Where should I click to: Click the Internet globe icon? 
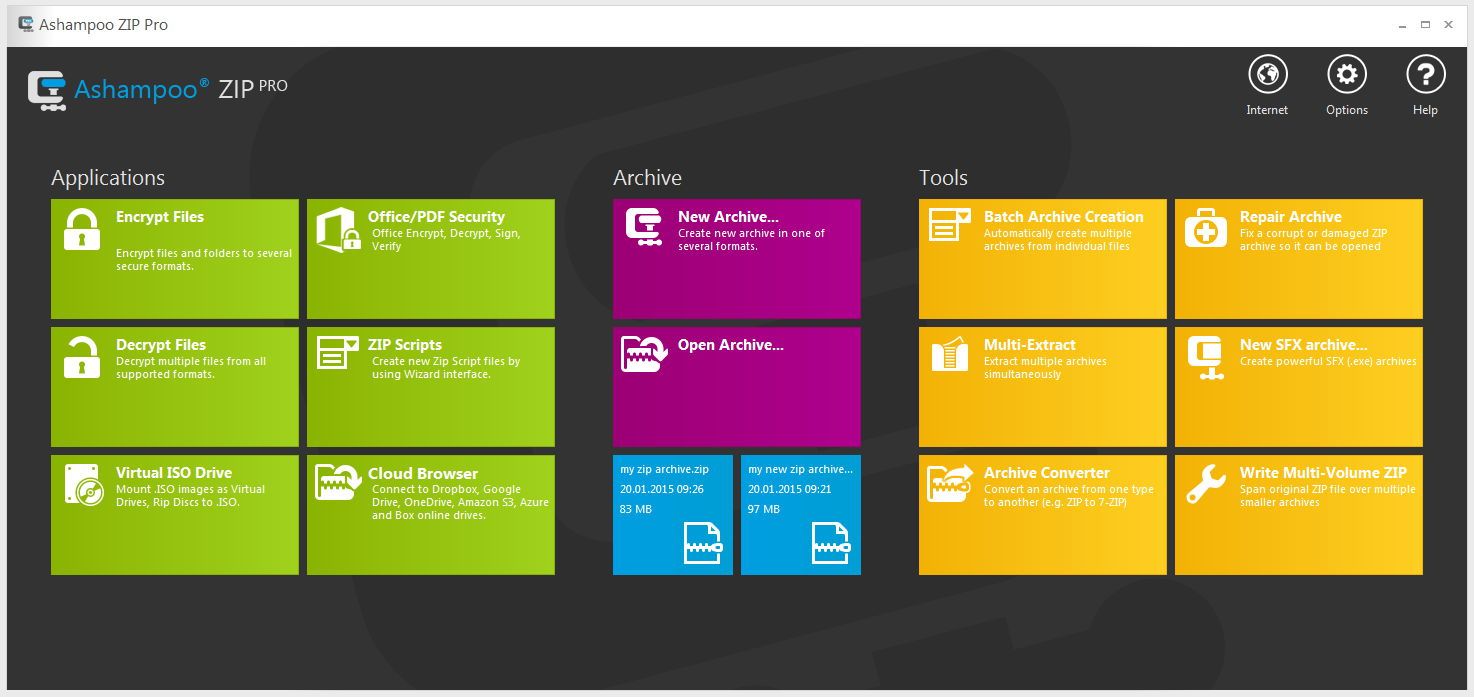coord(1267,74)
